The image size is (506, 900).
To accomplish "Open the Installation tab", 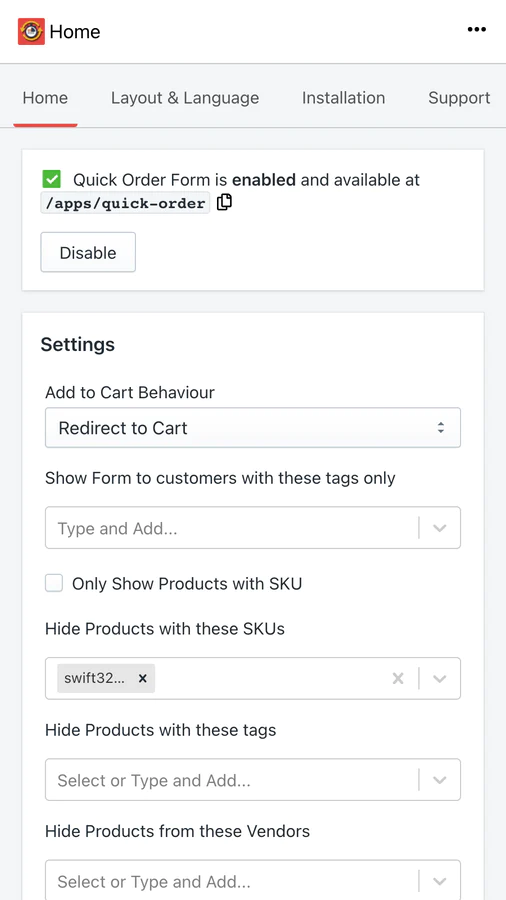I will [x=344, y=98].
